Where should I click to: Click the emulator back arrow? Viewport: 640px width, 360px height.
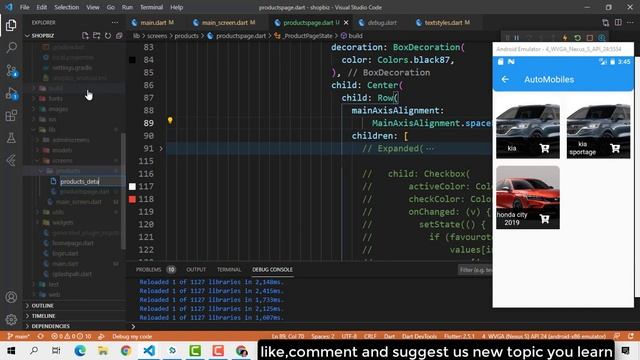(x=505, y=79)
